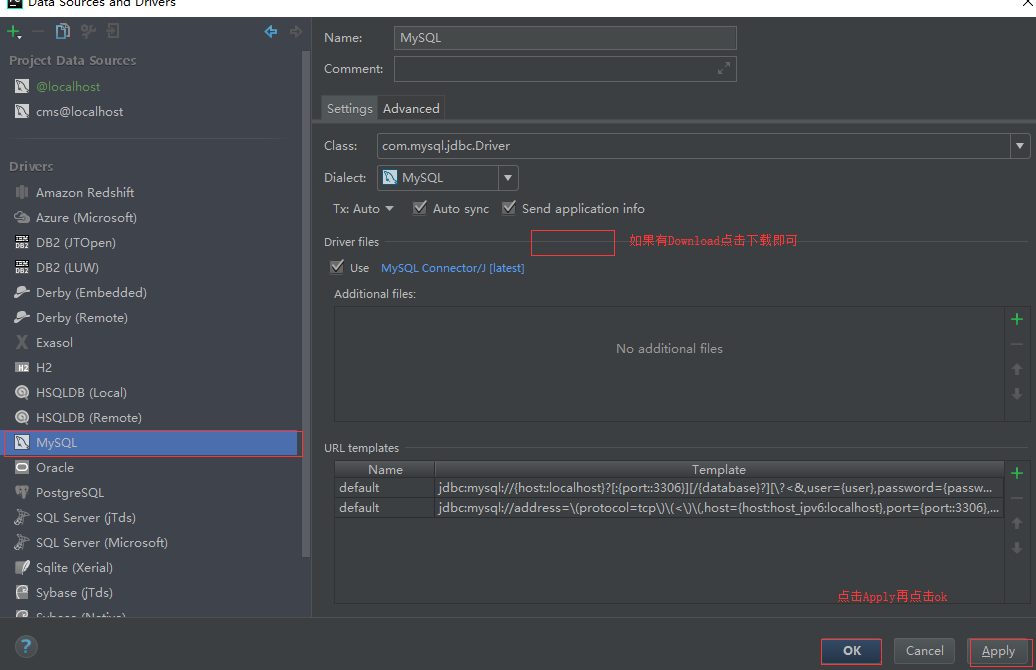Click the Apply button
The width and height of the screenshot is (1036, 670).
coord(998,651)
